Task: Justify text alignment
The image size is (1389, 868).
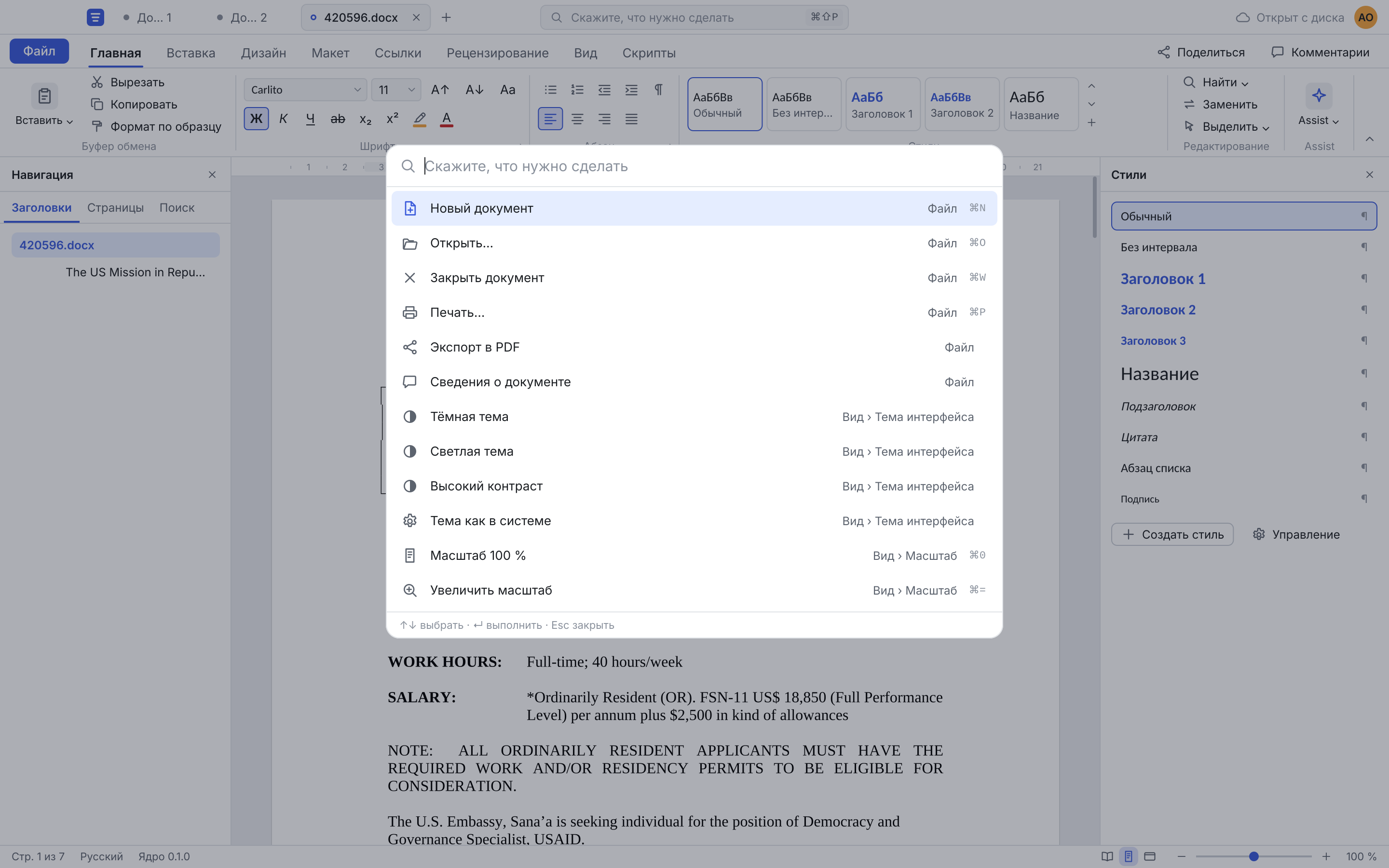Action: tap(631, 119)
